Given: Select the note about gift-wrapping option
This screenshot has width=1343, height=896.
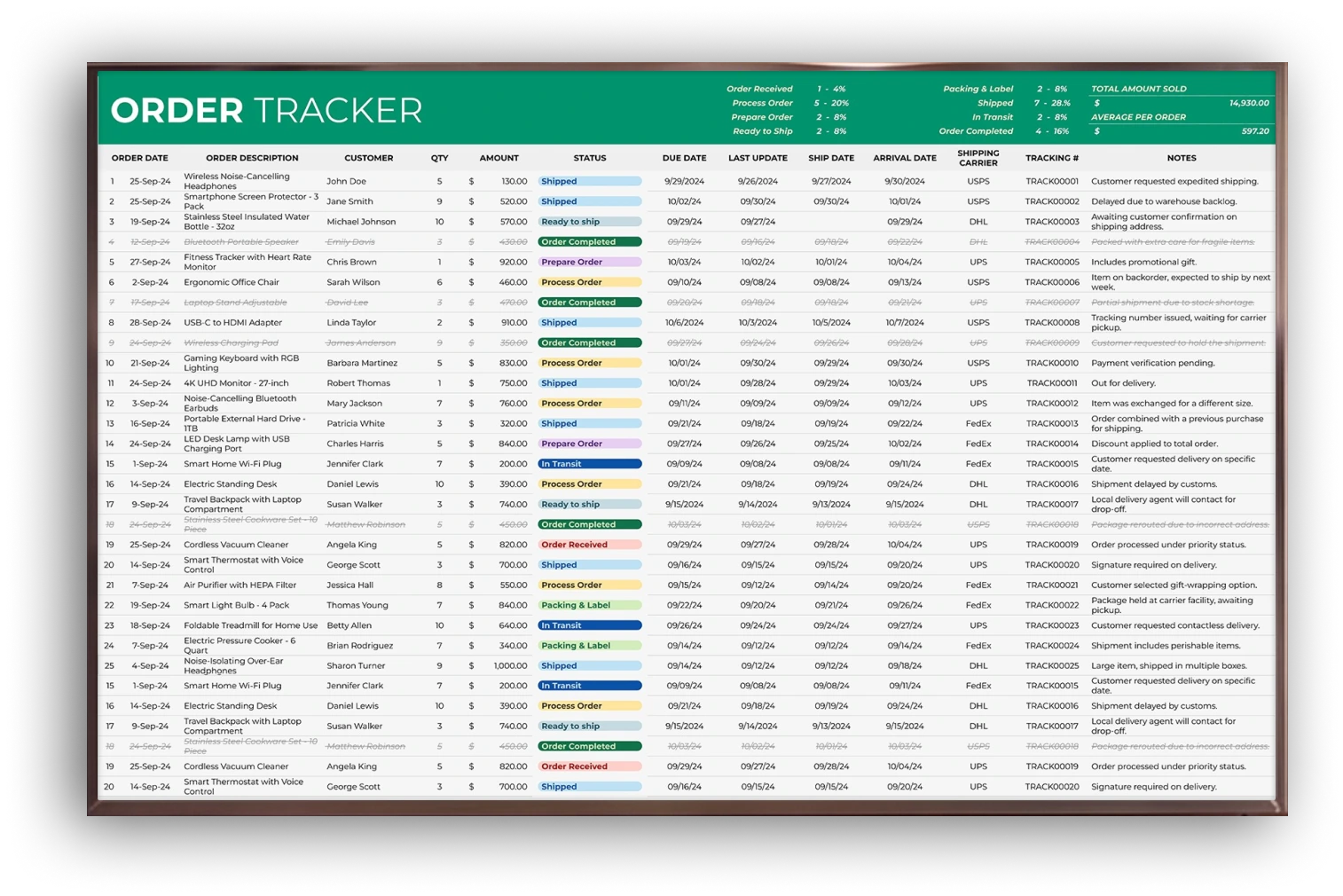Looking at the screenshot, I should [x=1174, y=586].
